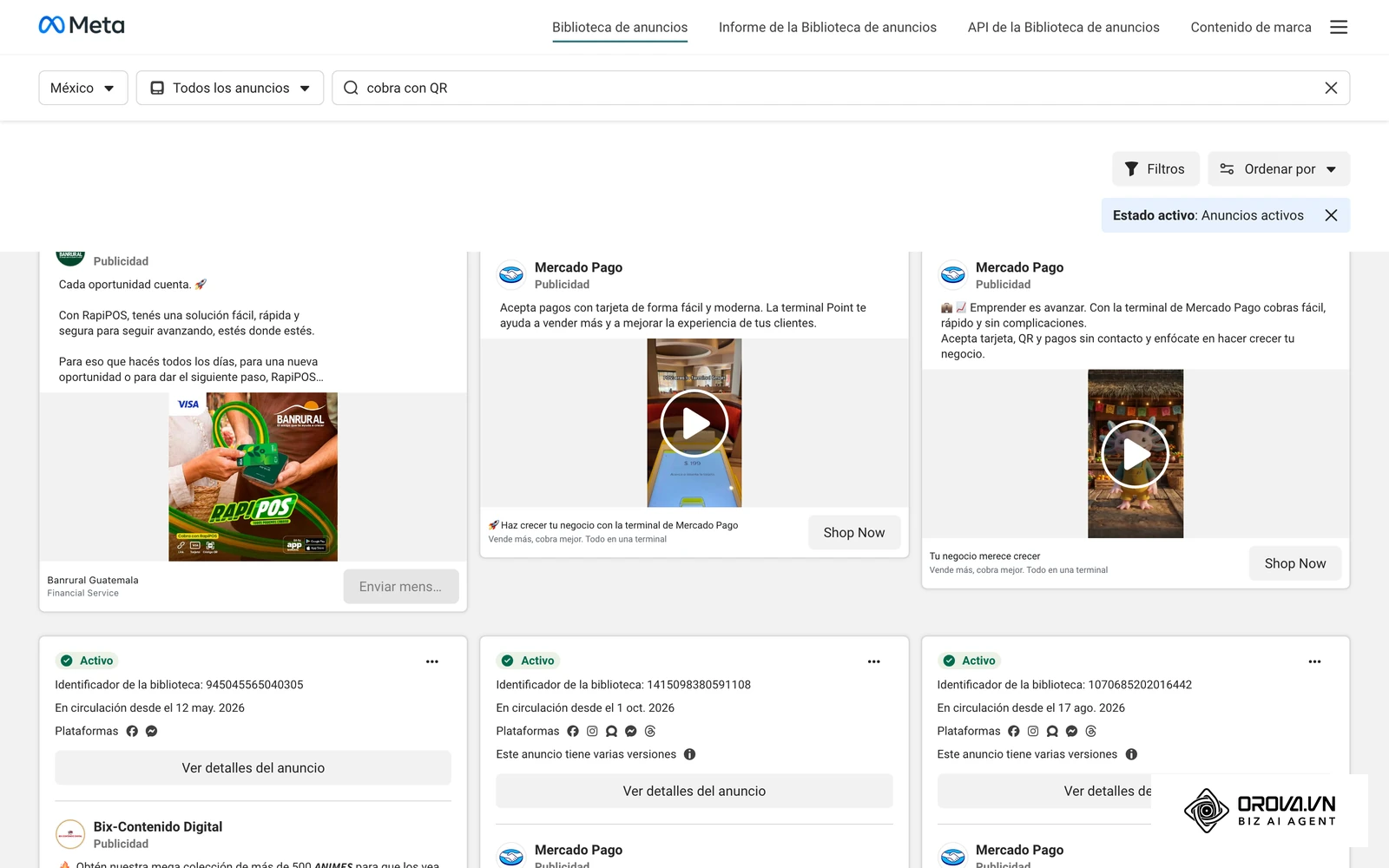1389x868 pixels.
Task: Clear the search text with the X icon
Action: point(1331,88)
